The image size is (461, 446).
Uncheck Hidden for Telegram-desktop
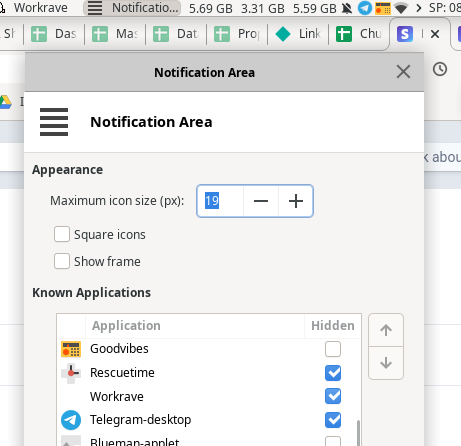coord(333,420)
